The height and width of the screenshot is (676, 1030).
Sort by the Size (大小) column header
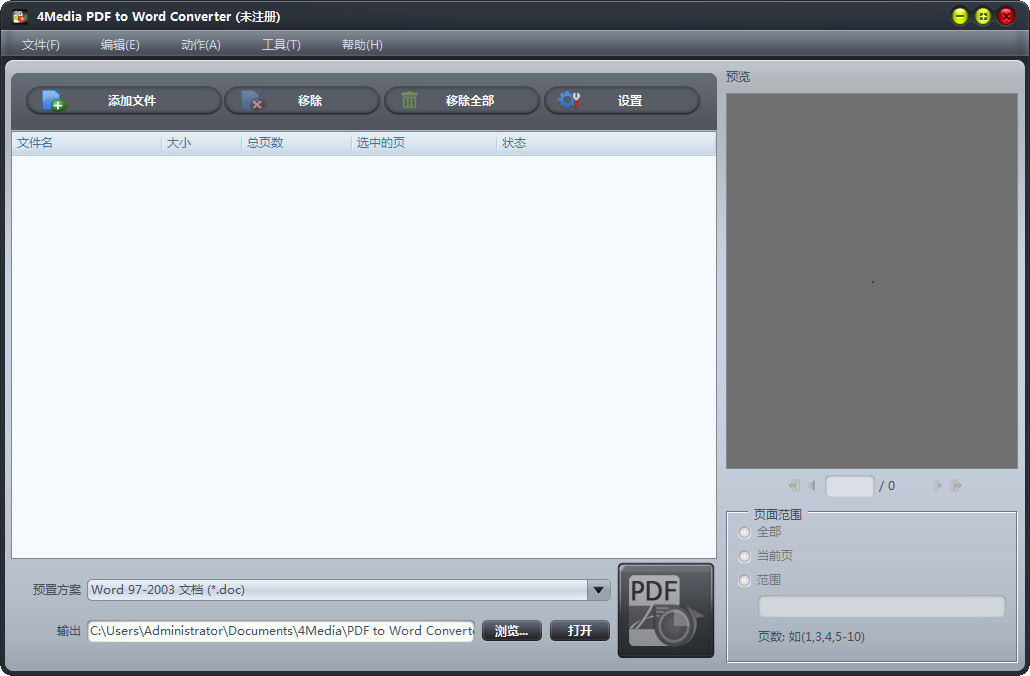[x=202, y=143]
